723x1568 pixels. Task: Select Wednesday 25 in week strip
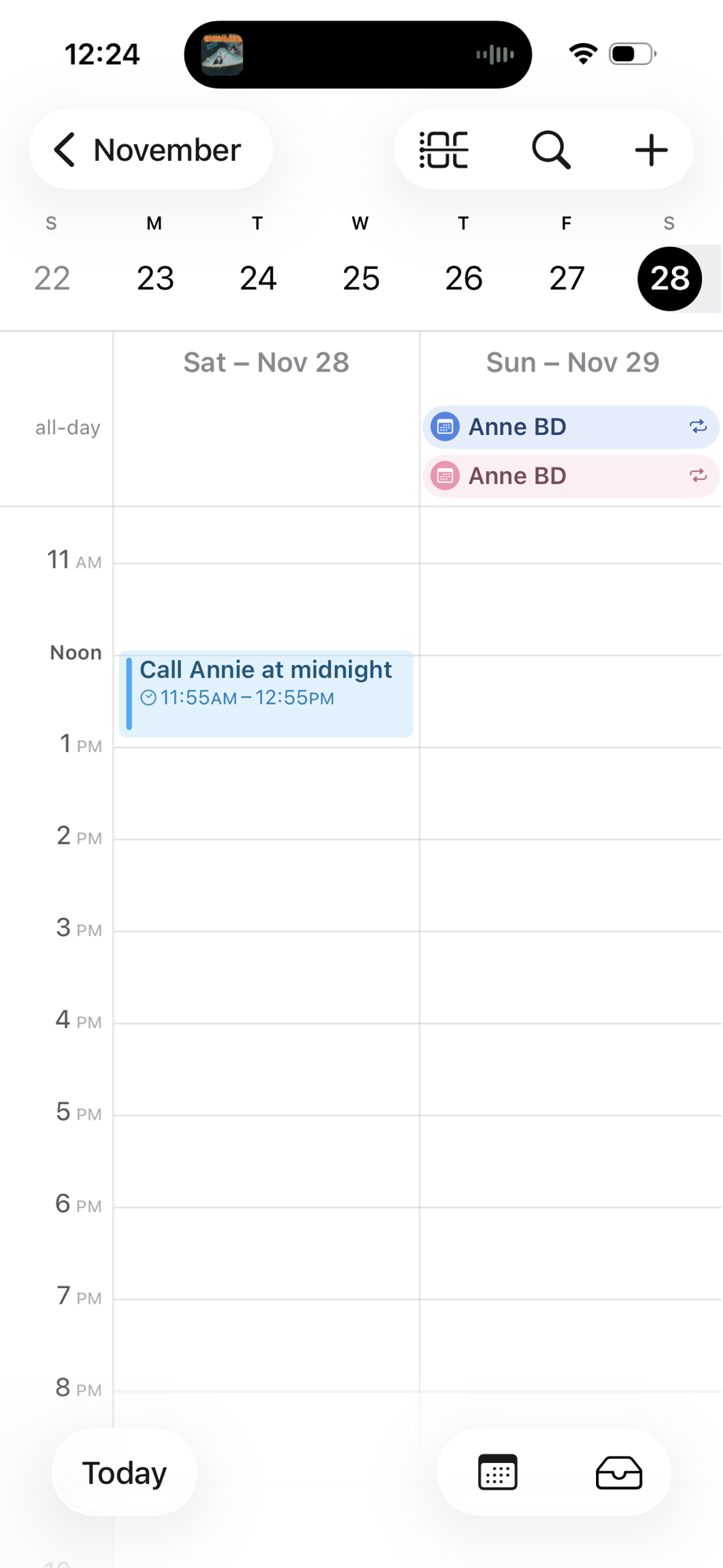pyautogui.click(x=361, y=278)
